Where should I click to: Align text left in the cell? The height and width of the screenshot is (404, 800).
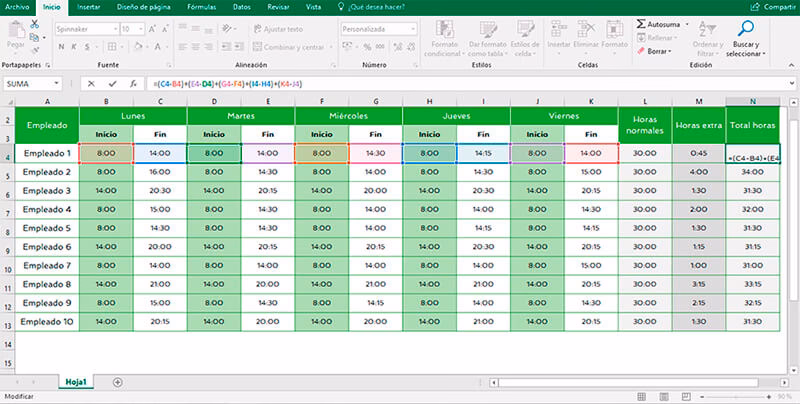(182, 47)
